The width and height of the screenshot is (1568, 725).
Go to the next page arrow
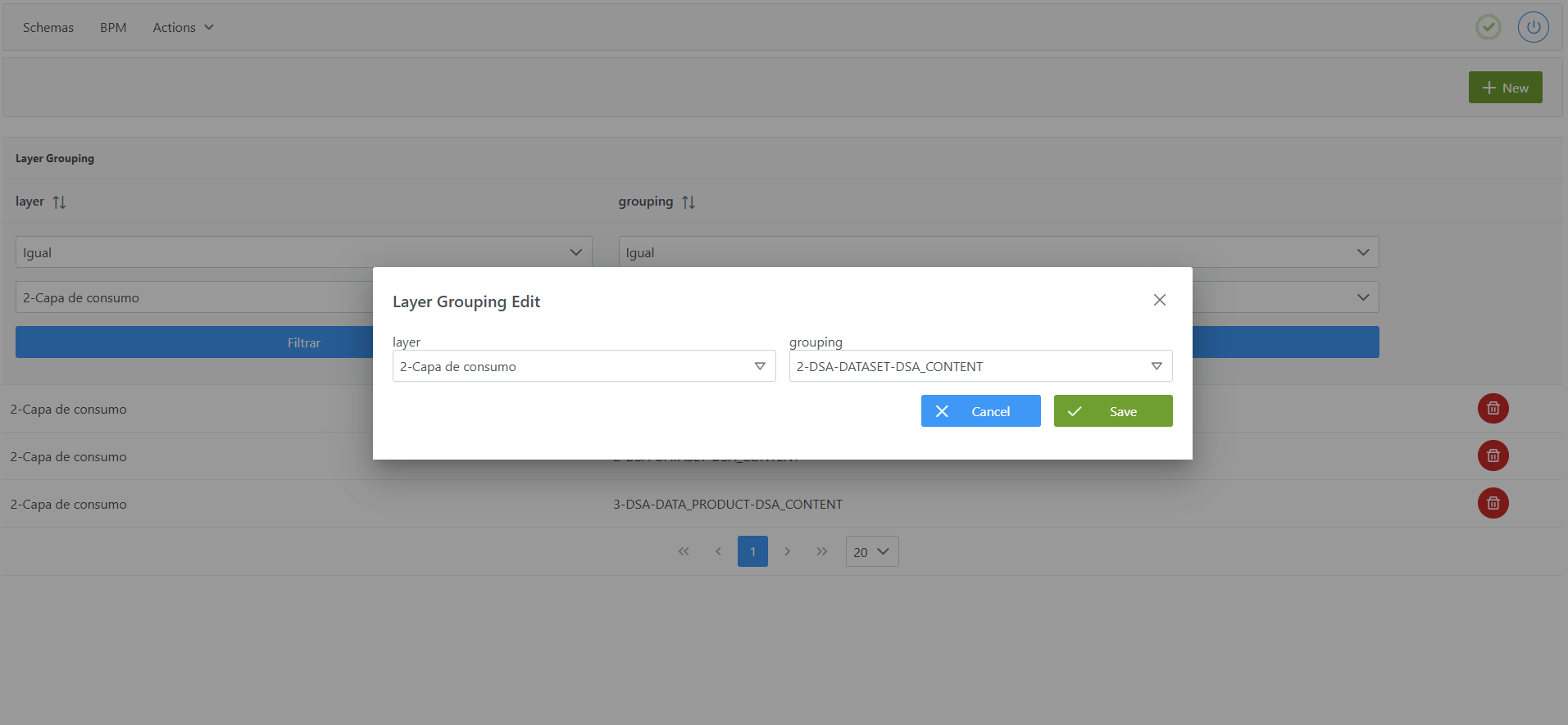pyautogui.click(x=787, y=551)
